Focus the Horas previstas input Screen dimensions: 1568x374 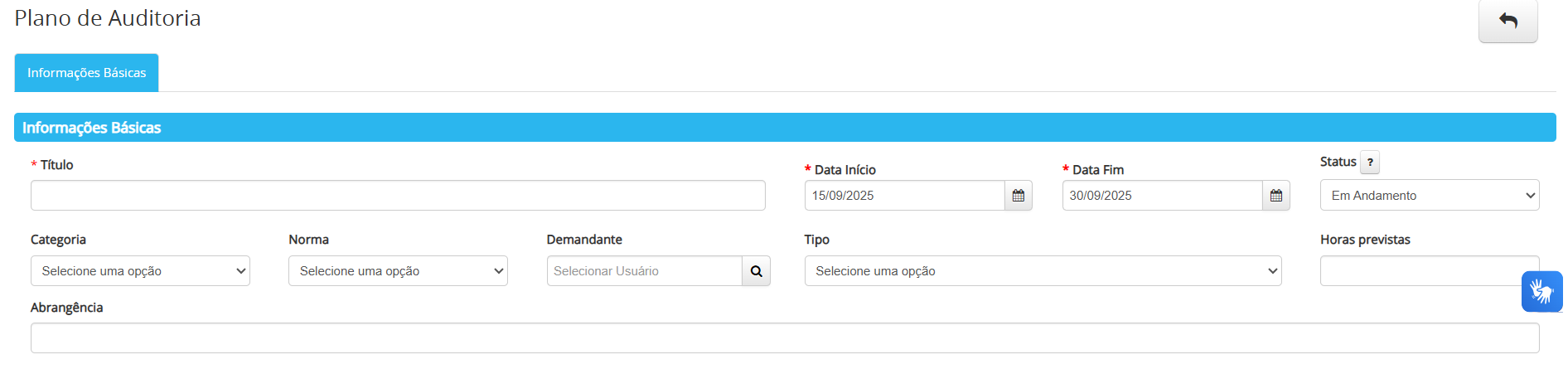[1419, 271]
